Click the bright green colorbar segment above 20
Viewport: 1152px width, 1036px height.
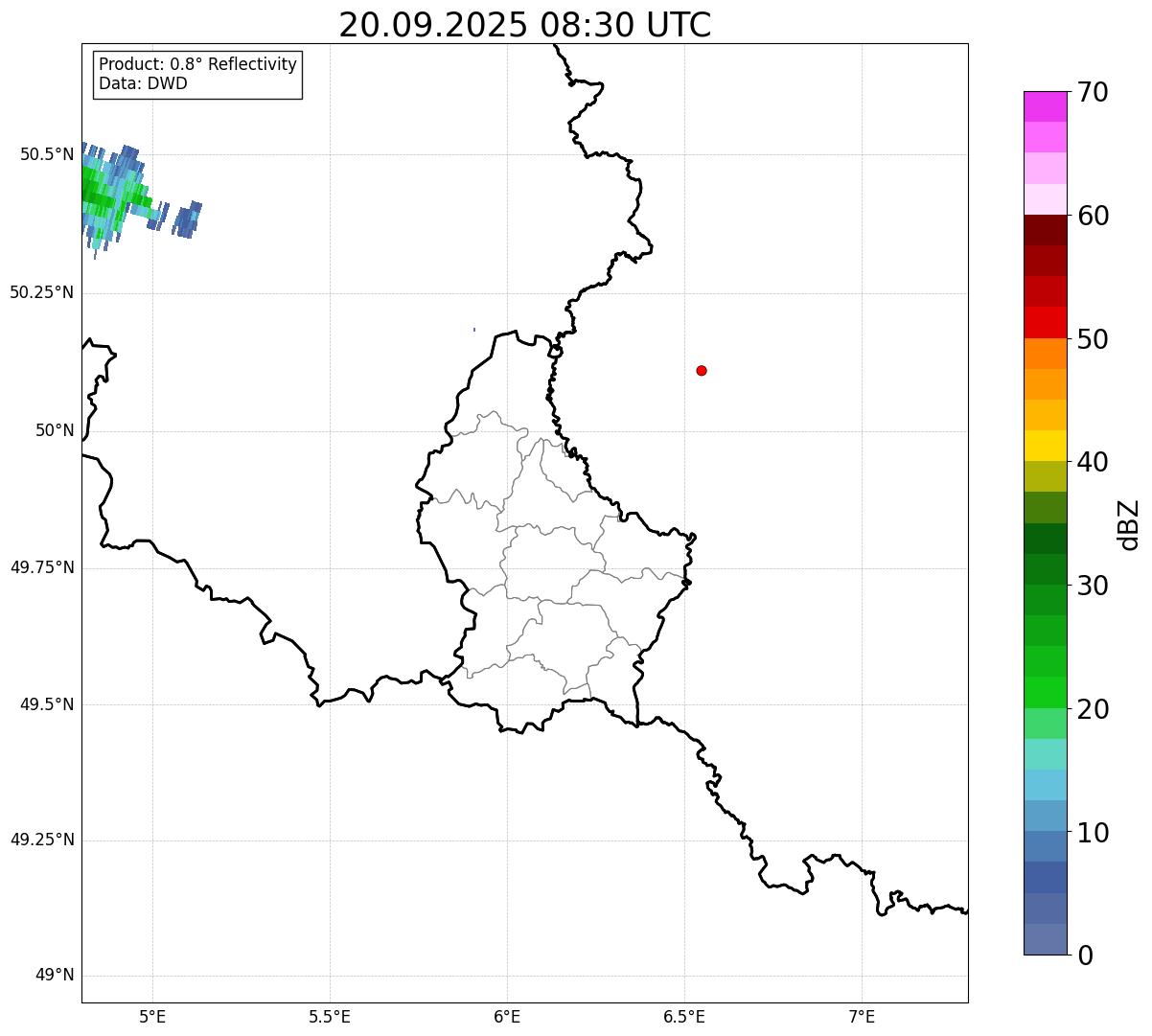click(1045, 692)
